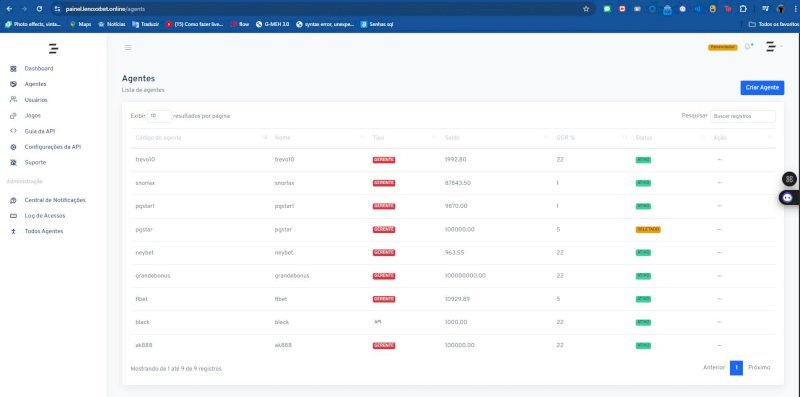Image resolution: width=800 pixels, height=397 pixels.
Task: Click snorlax balance 87843.50
Action: tap(458, 183)
